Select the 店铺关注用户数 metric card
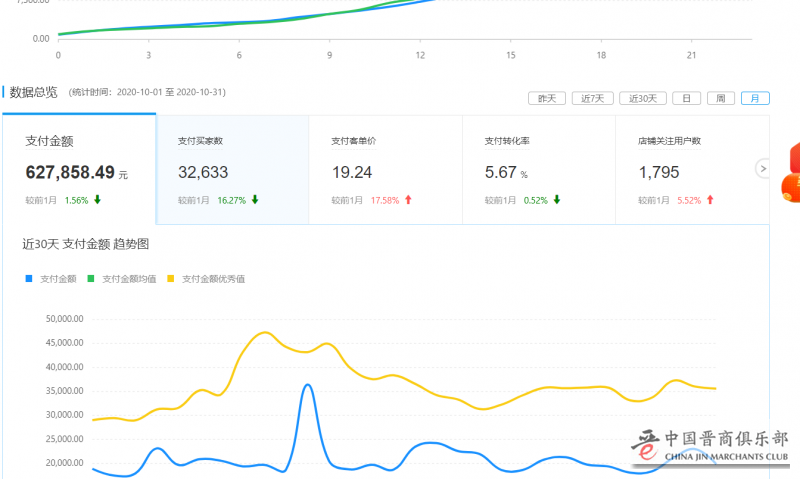This screenshot has height=479, width=800. click(692, 170)
